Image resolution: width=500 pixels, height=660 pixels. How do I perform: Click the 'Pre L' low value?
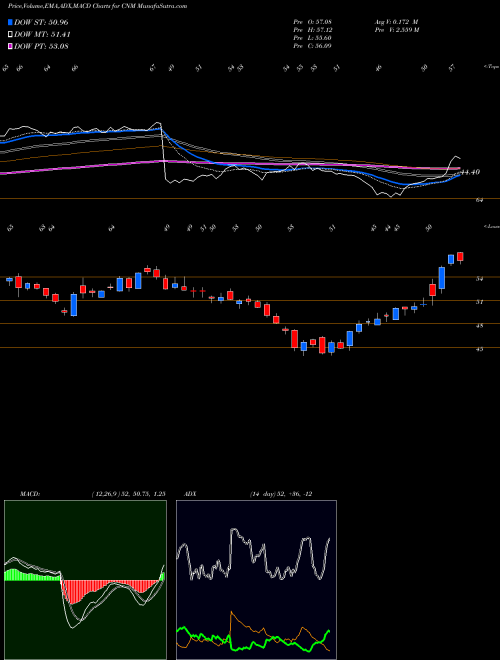[x=312, y=38]
